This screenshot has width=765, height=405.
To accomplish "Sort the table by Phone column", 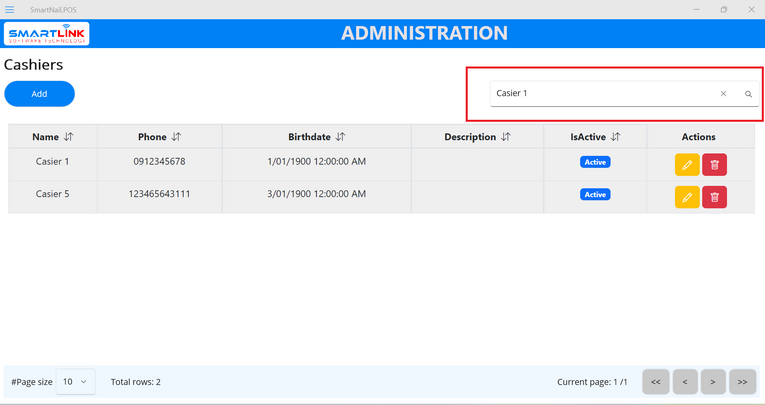I will pos(176,137).
